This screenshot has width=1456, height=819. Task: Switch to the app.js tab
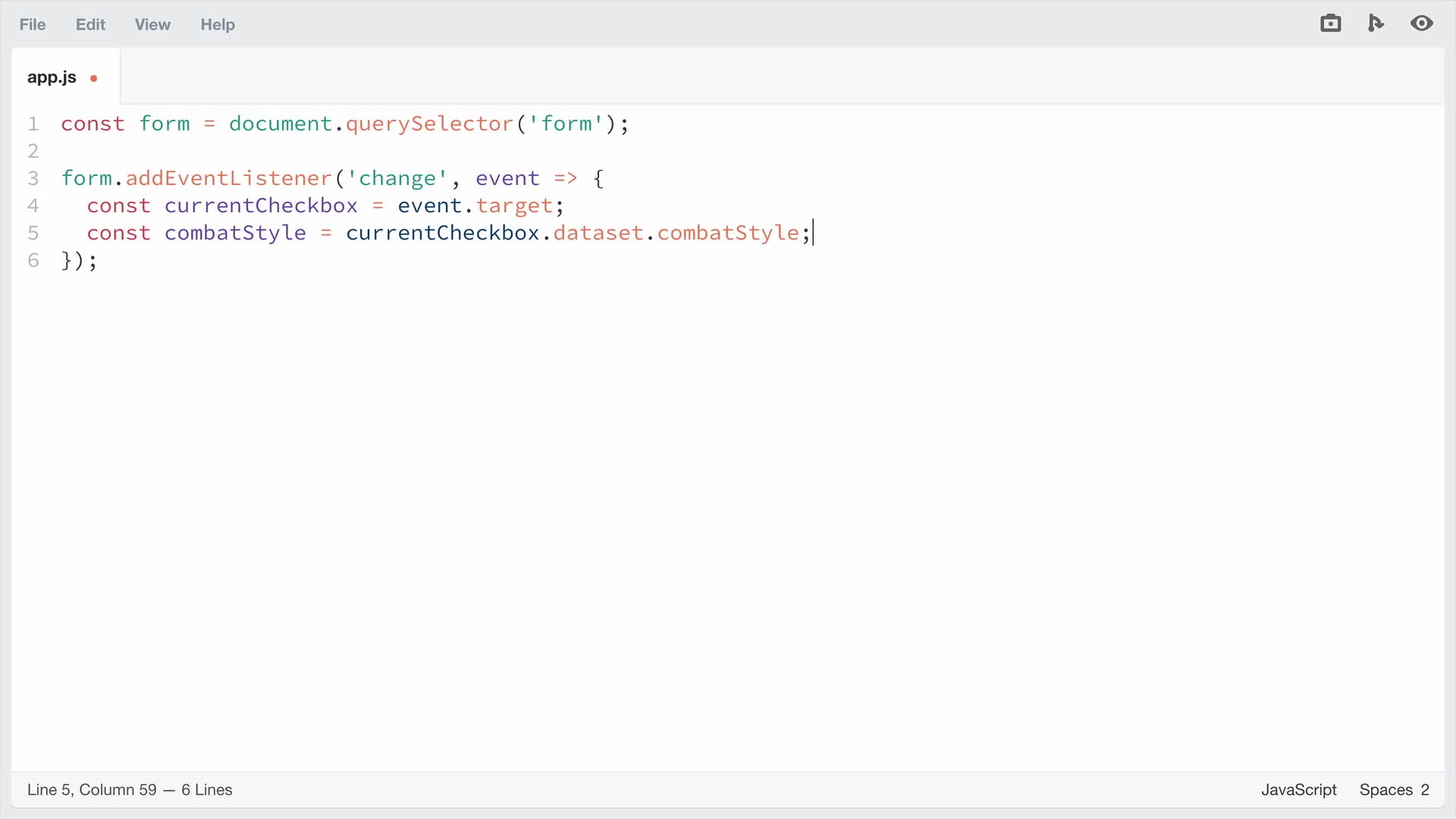click(x=51, y=77)
